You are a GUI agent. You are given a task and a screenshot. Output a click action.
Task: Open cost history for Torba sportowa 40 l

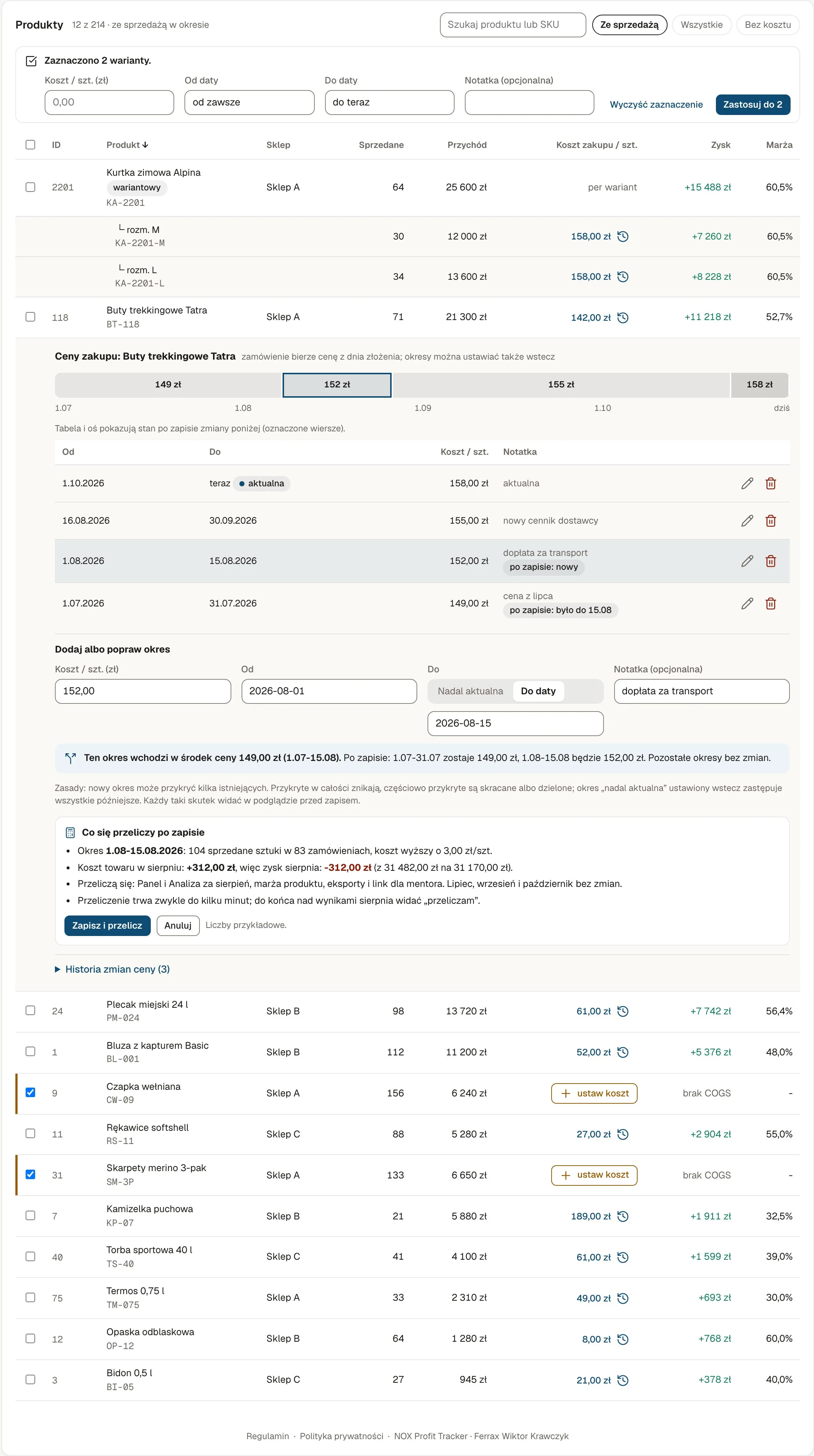pyautogui.click(x=623, y=1257)
